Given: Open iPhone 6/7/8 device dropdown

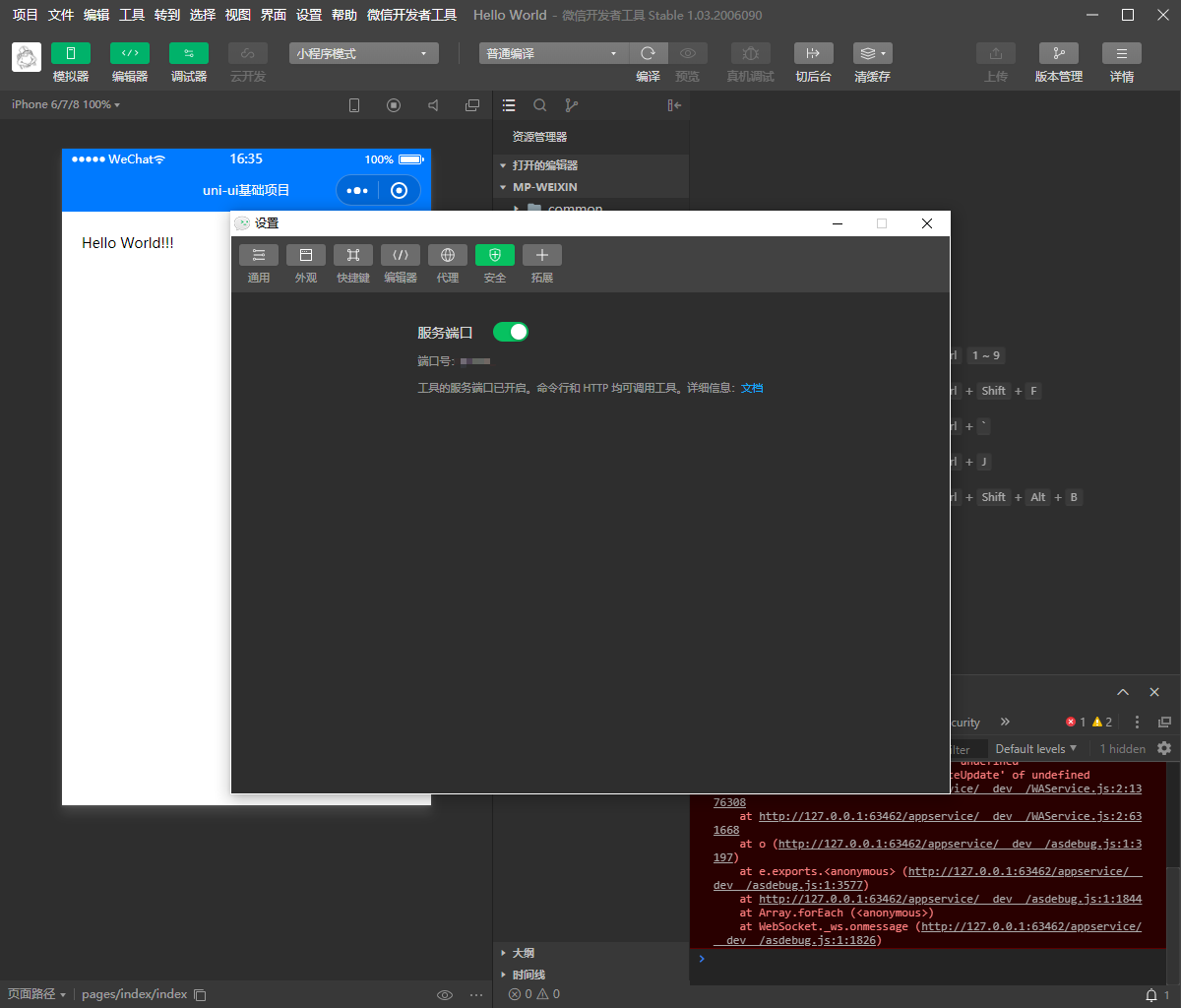Looking at the screenshot, I should [66, 104].
